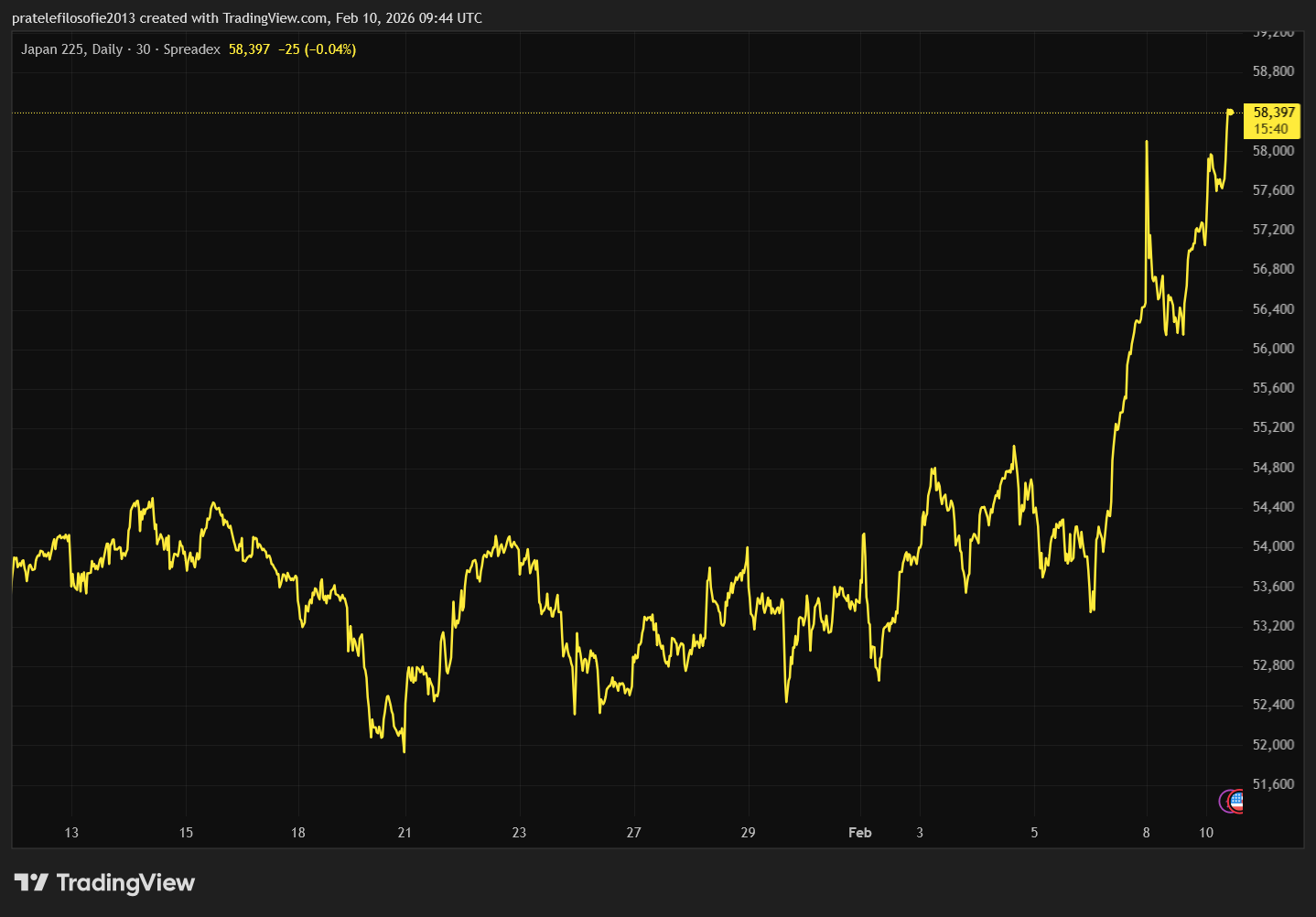Click the 52,800 price axis label
The width and height of the screenshot is (1316, 917).
tap(1273, 665)
